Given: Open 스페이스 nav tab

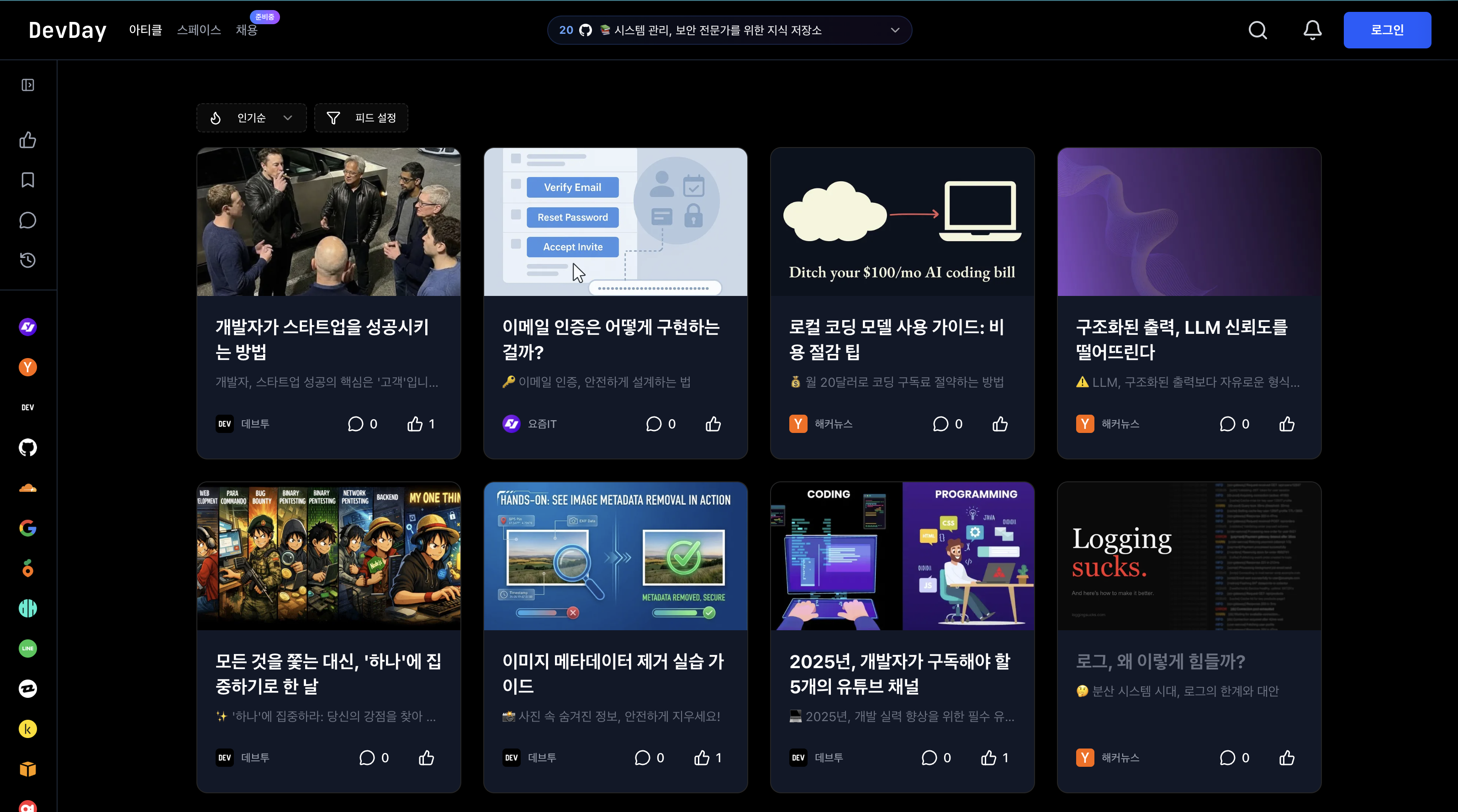Looking at the screenshot, I should (x=199, y=30).
